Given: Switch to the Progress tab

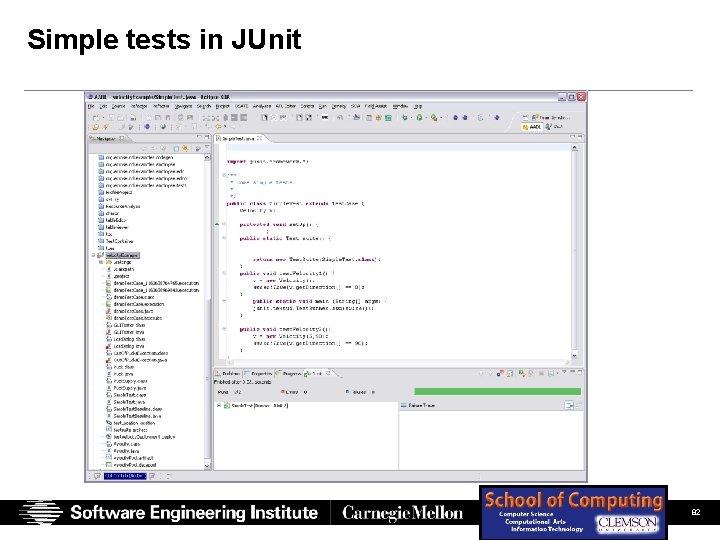Looking at the screenshot, I should (x=289, y=373).
